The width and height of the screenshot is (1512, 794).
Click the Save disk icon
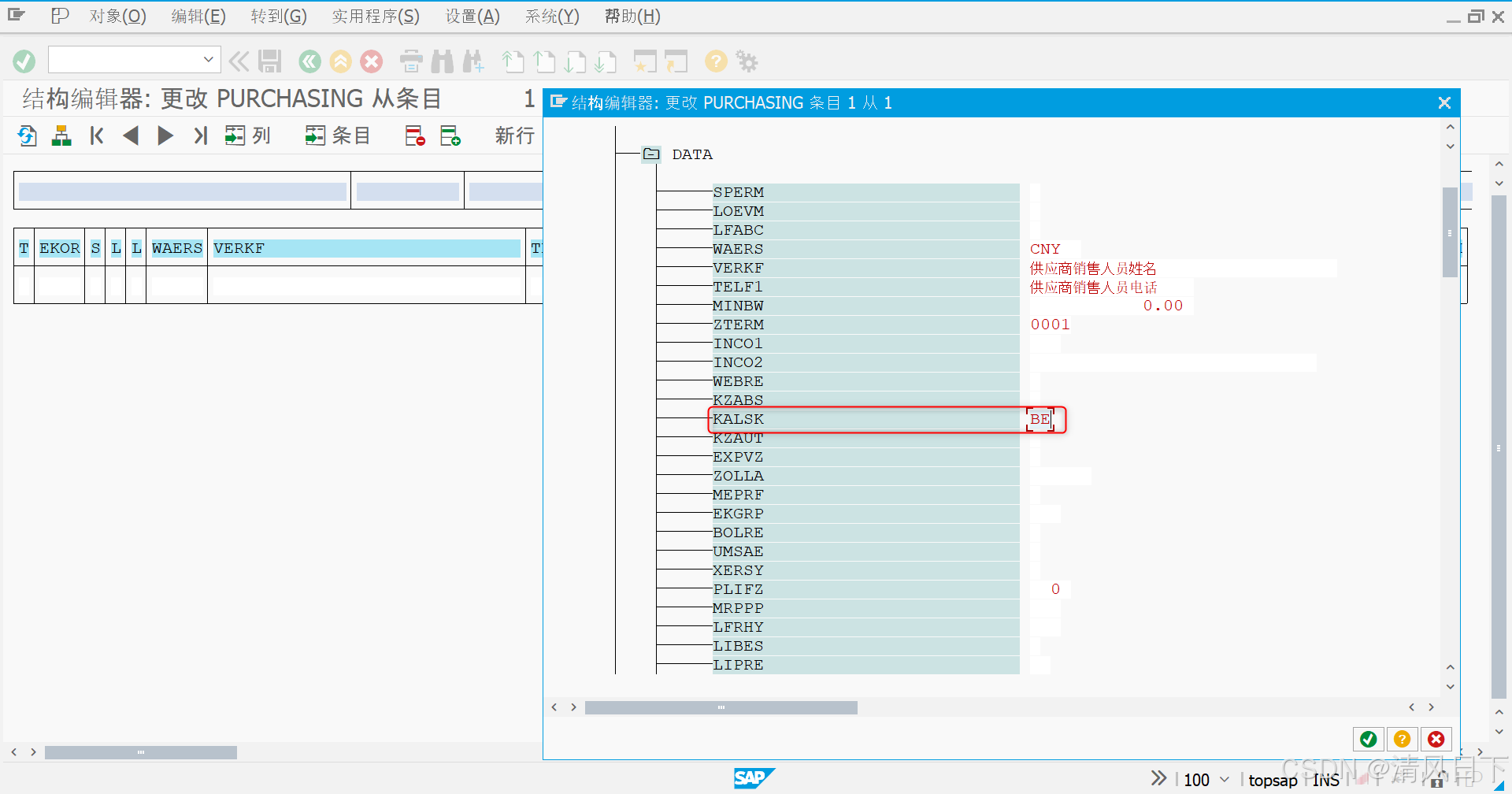270,61
